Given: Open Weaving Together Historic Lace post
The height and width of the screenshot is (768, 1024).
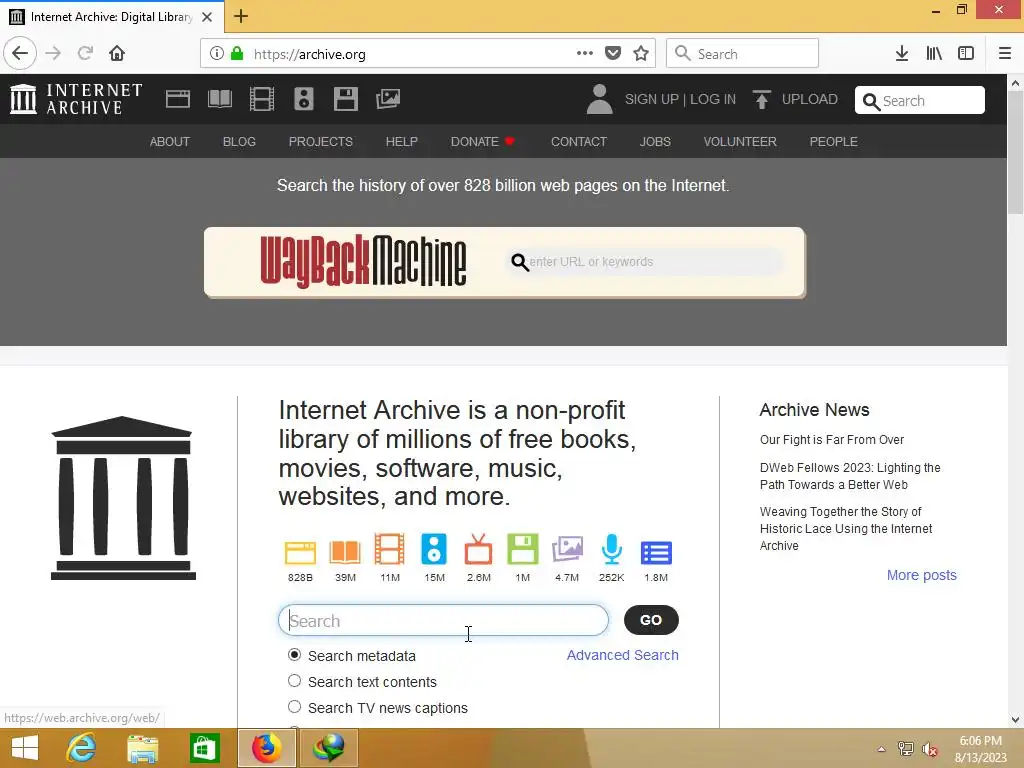Looking at the screenshot, I should point(846,528).
